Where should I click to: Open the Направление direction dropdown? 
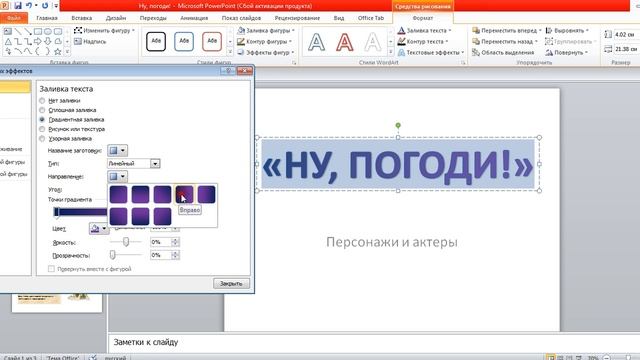pos(118,176)
